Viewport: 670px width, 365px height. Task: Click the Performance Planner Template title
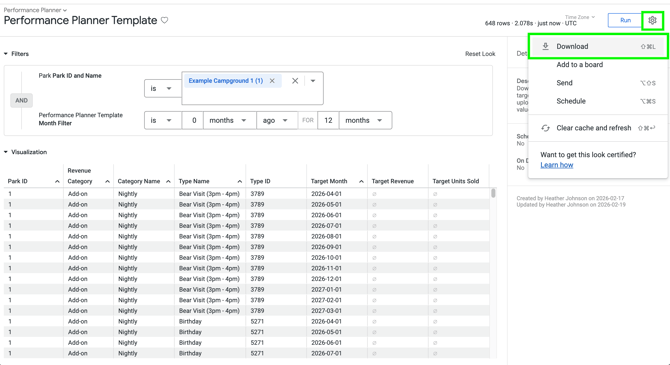pos(80,20)
